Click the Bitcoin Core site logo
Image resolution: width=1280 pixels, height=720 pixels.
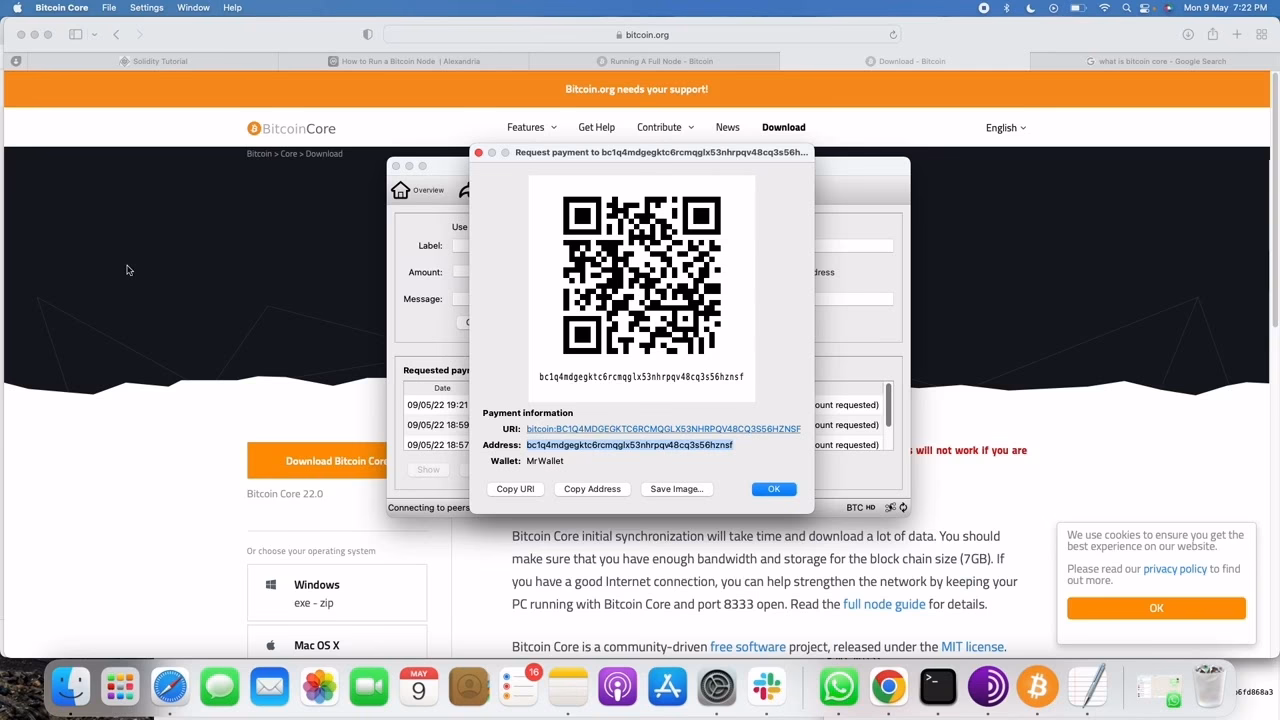pyautogui.click(x=291, y=128)
